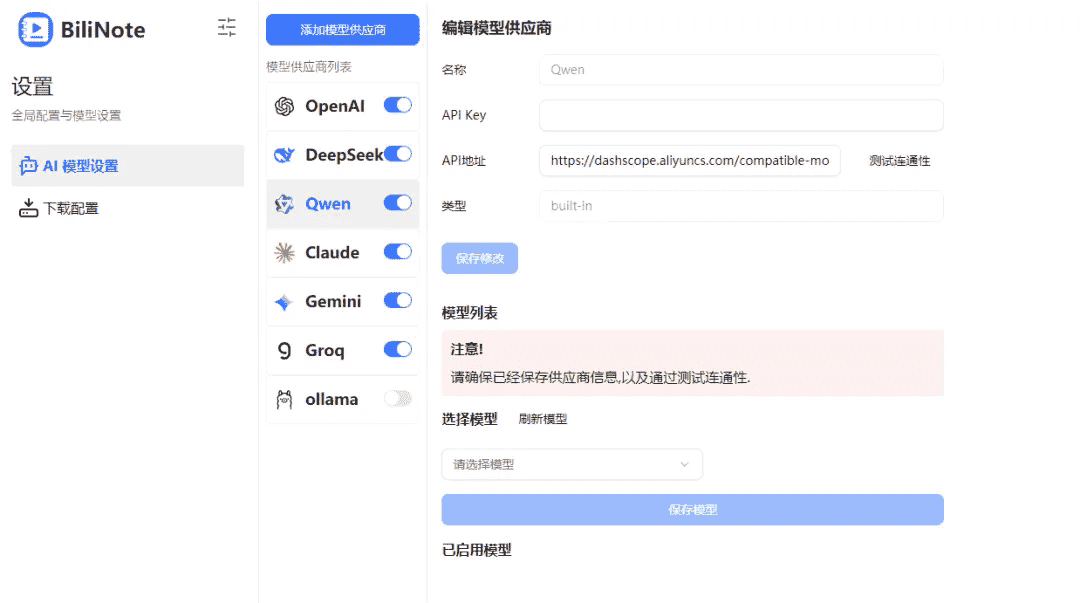Viewport: 1080px width, 603px height.
Task: Click the OpenAI provider logo icon
Action: (x=284, y=106)
